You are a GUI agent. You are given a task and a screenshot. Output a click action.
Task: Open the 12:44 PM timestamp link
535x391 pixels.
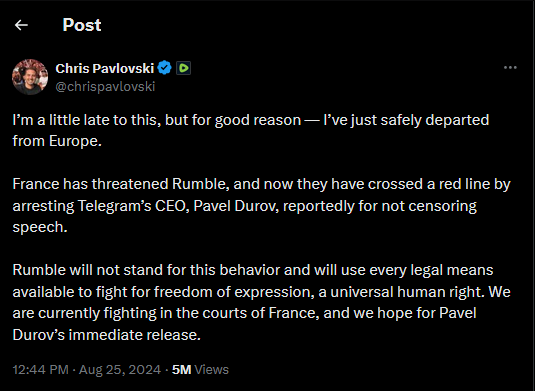pos(41,370)
